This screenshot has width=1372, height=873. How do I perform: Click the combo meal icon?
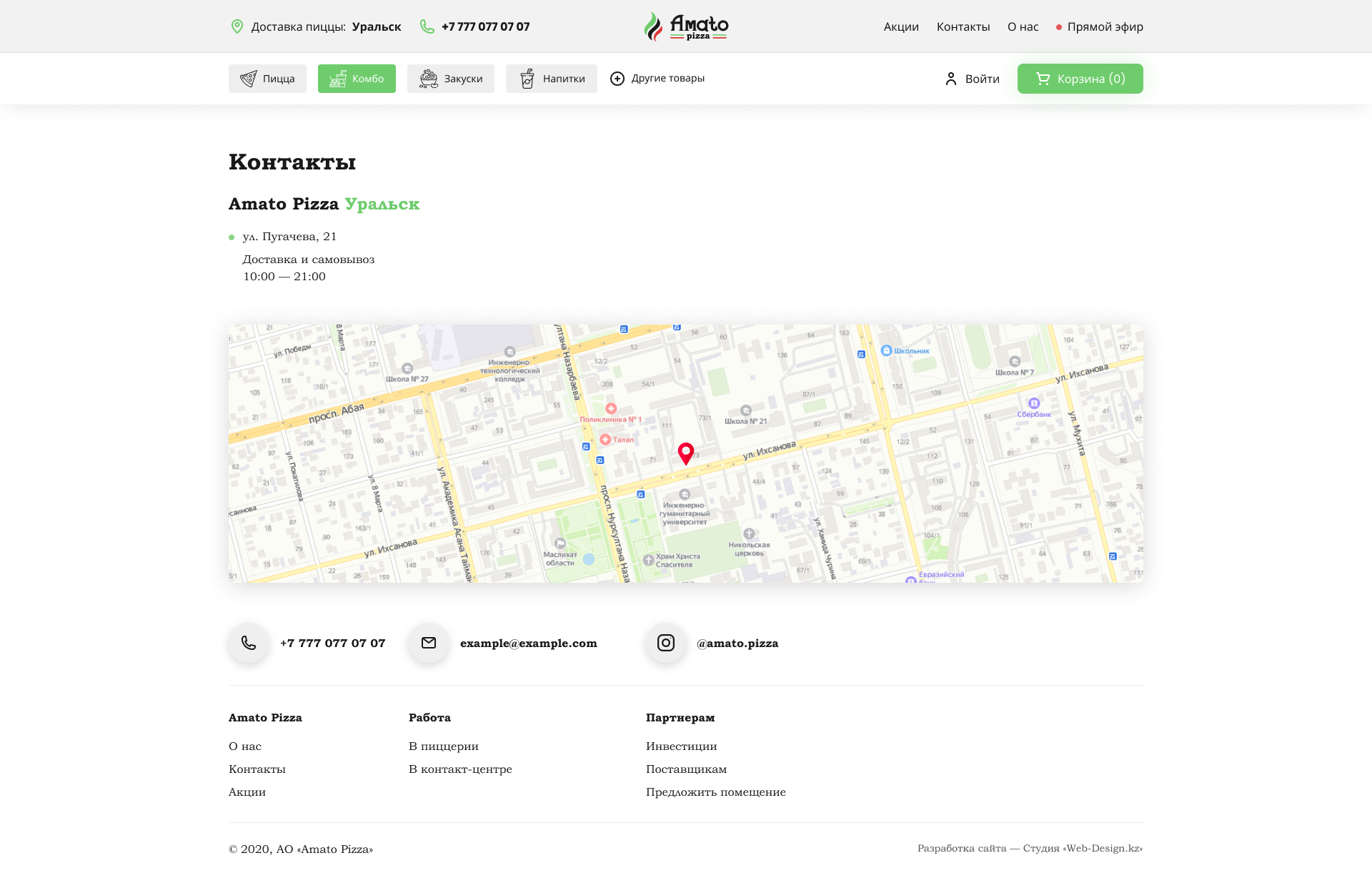(x=338, y=79)
